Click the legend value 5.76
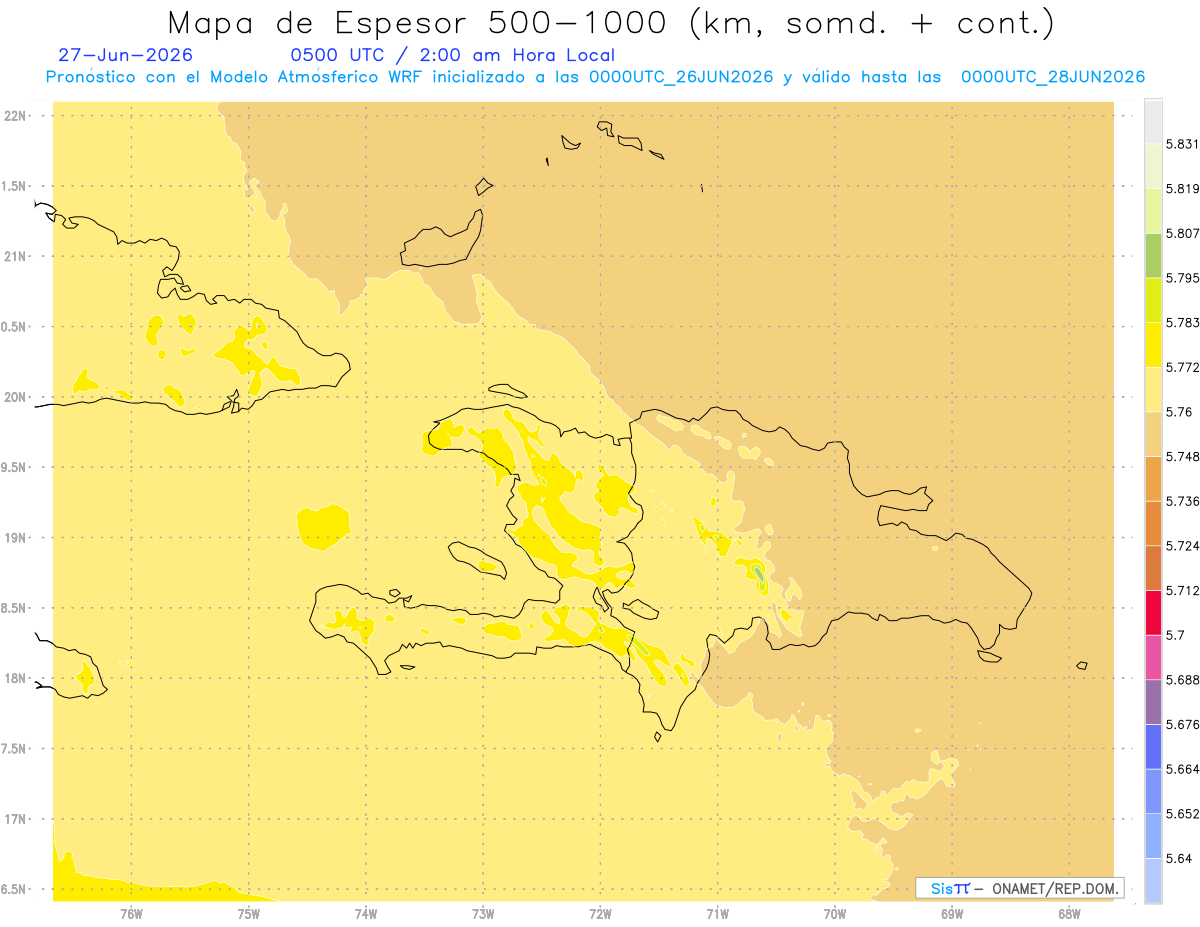This screenshot has height=927, width=1200. point(1179,412)
